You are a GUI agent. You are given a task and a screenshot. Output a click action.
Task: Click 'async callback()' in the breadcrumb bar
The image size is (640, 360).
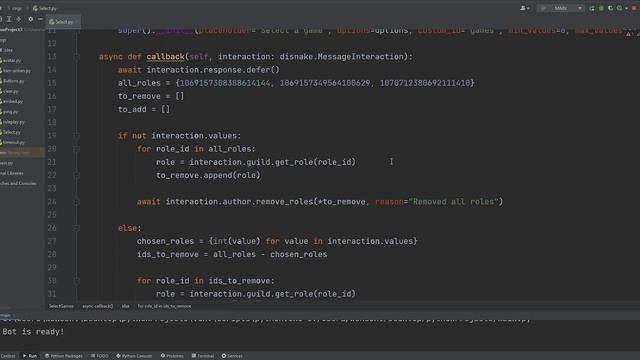[x=97, y=306]
